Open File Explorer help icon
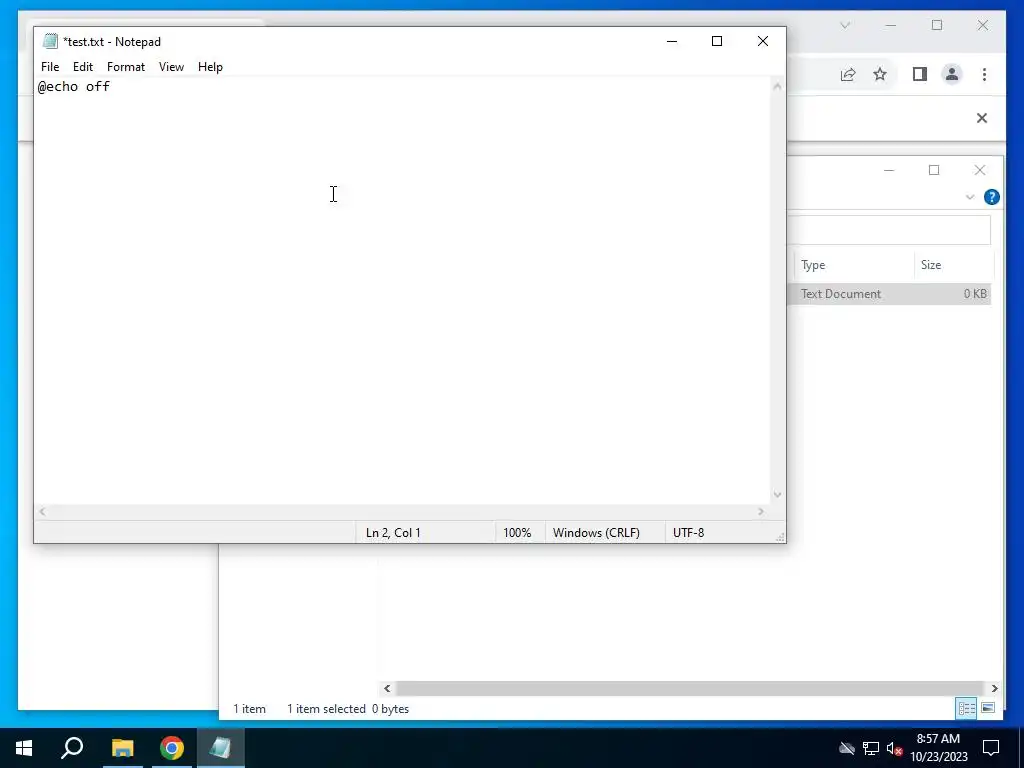Screen dimensions: 1024x768 [991, 197]
